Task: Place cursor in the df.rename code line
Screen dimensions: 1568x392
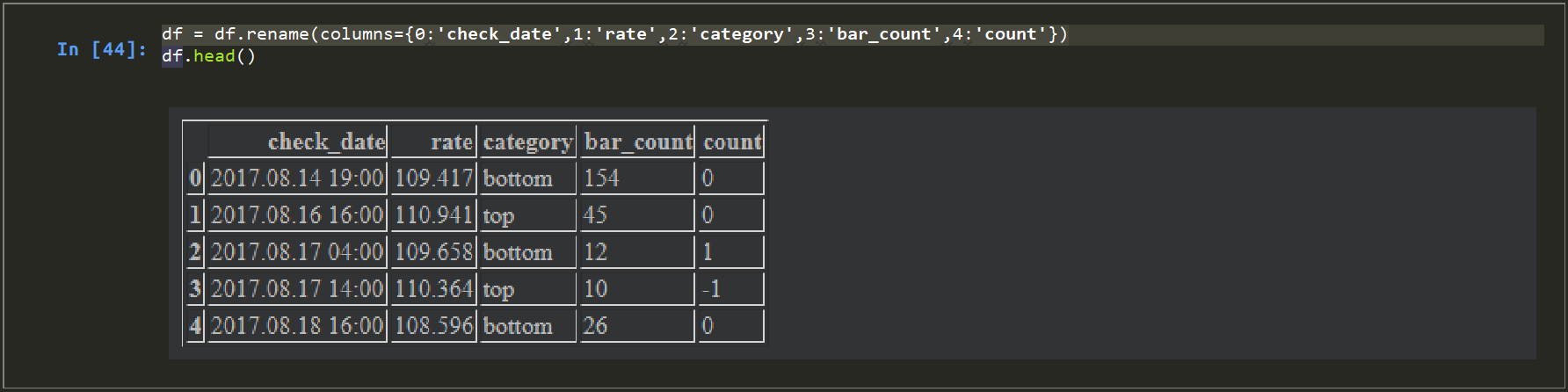Action: coord(613,34)
